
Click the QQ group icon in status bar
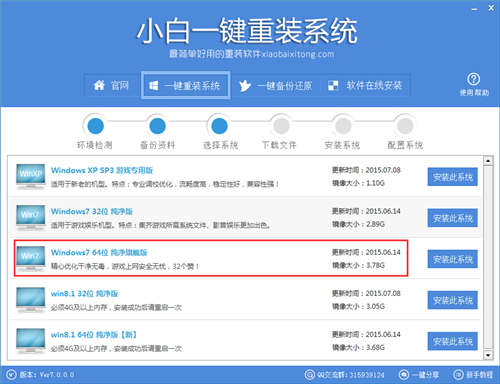(x=309, y=375)
